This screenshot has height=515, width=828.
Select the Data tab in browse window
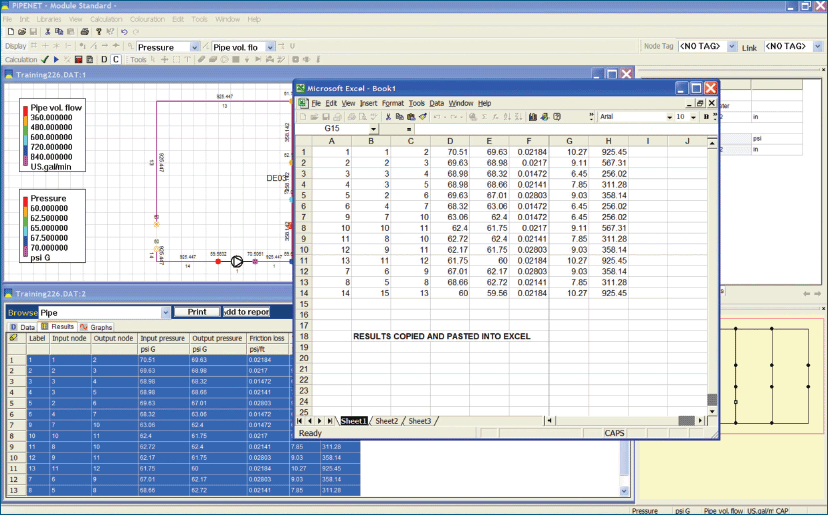tap(22, 327)
